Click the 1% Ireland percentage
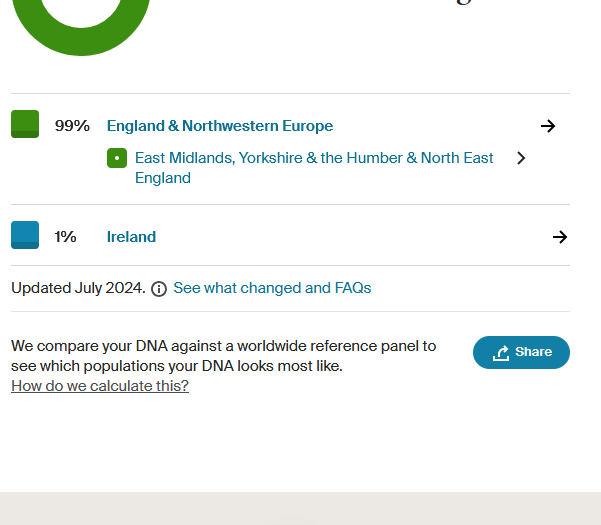 66,237
